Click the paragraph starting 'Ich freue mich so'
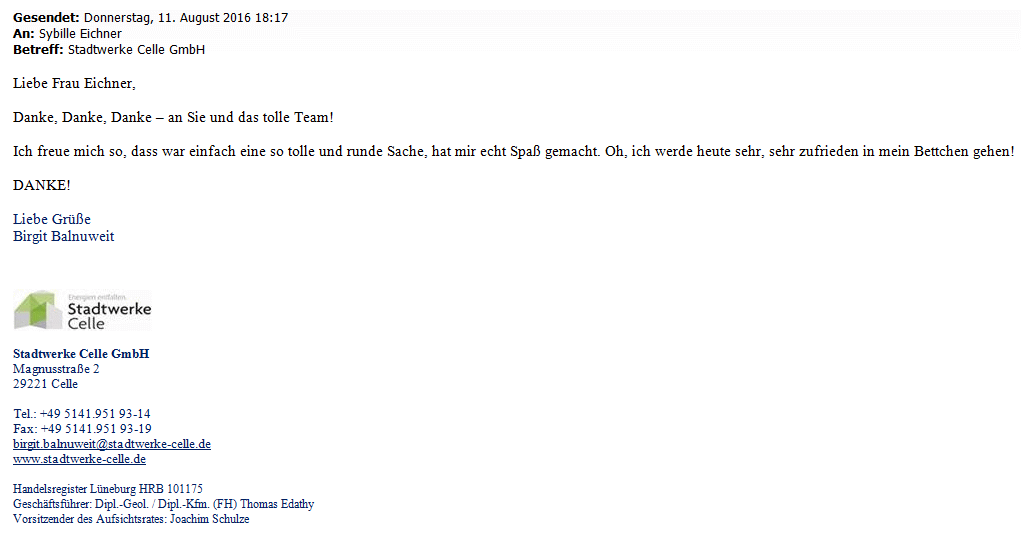The image size is (1031, 545). pyautogui.click(x=513, y=151)
